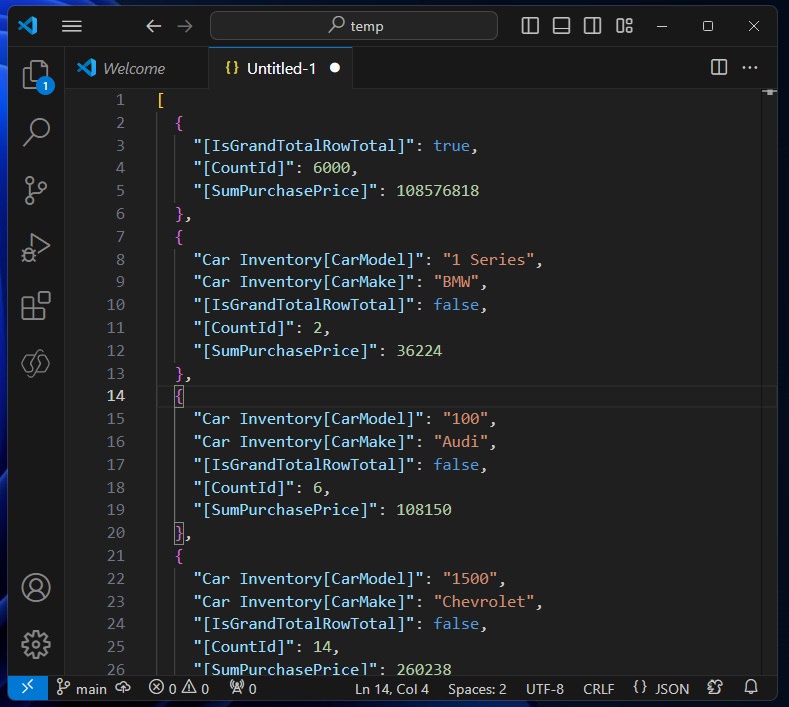Click the true value on line 3
The width and height of the screenshot is (789, 707).
451,146
